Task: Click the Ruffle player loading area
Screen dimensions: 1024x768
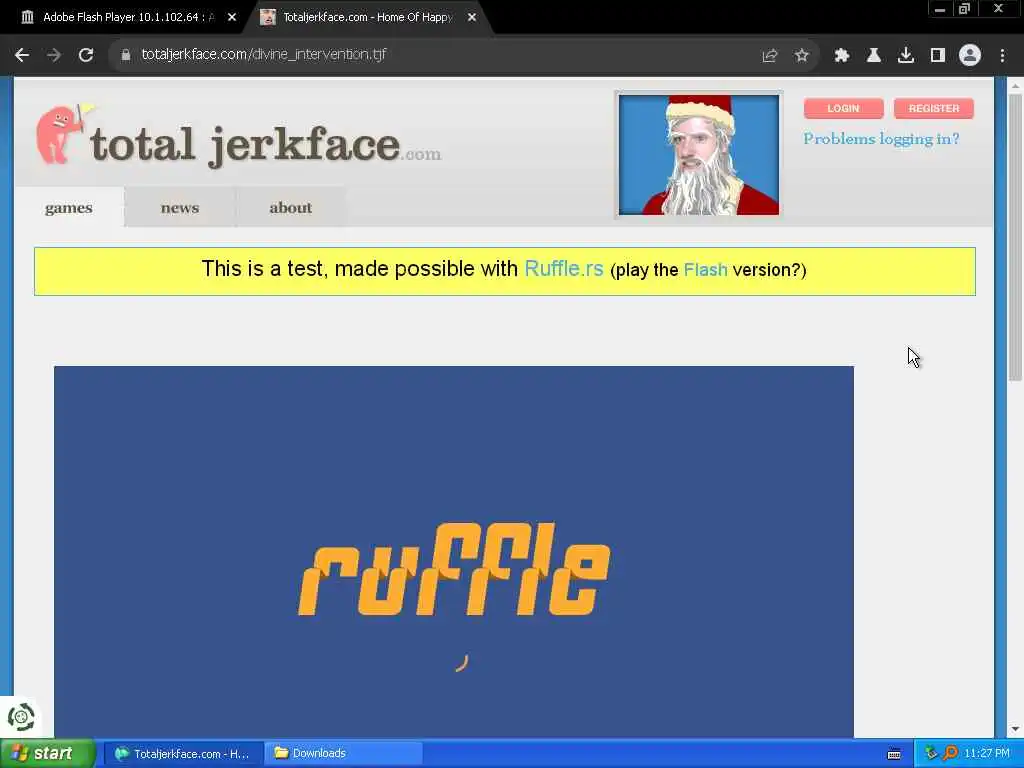Action: [454, 552]
